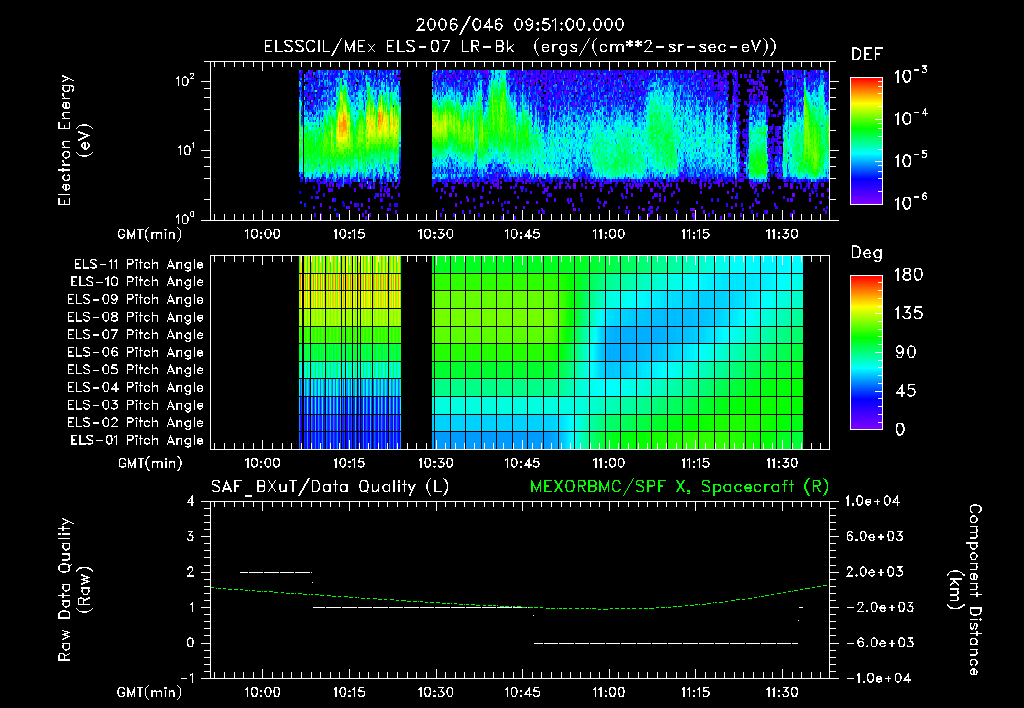
Task: Click the Raw Data Quality (Raw) axis label
Action: 74,590
